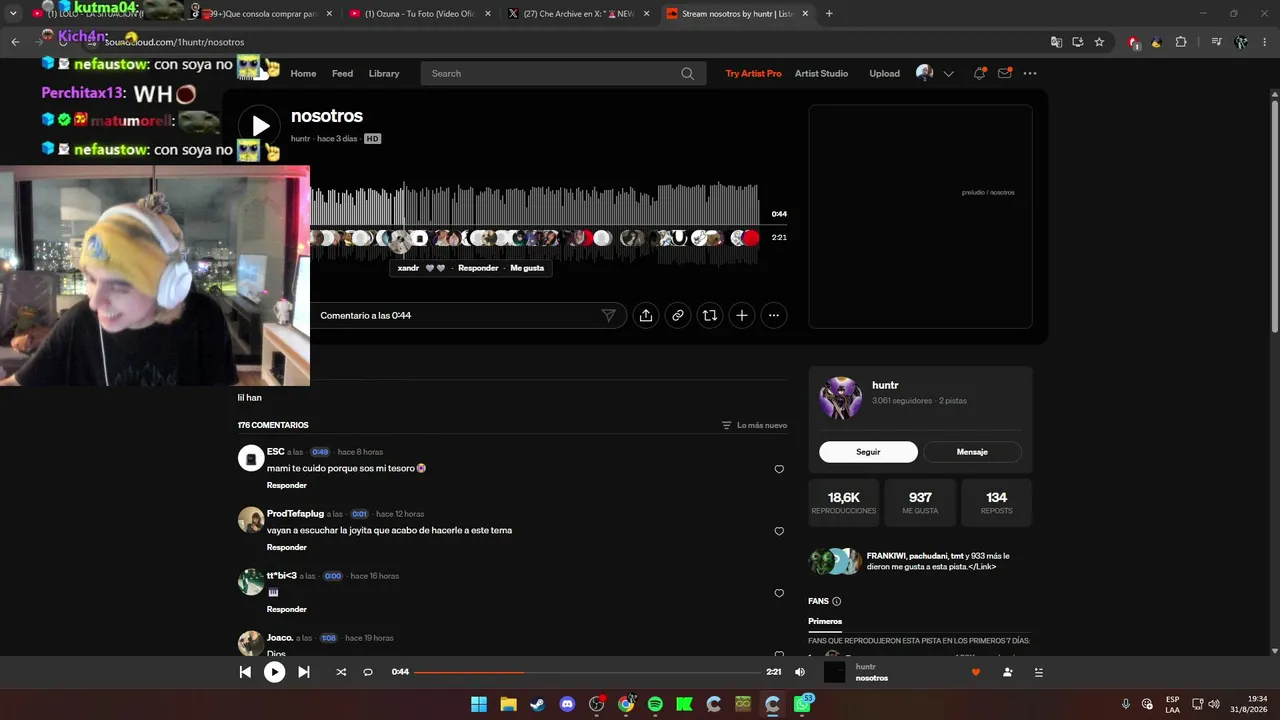Open more track options beside the plus icon
Image resolution: width=1280 pixels, height=720 pixels.
point(774,315)
